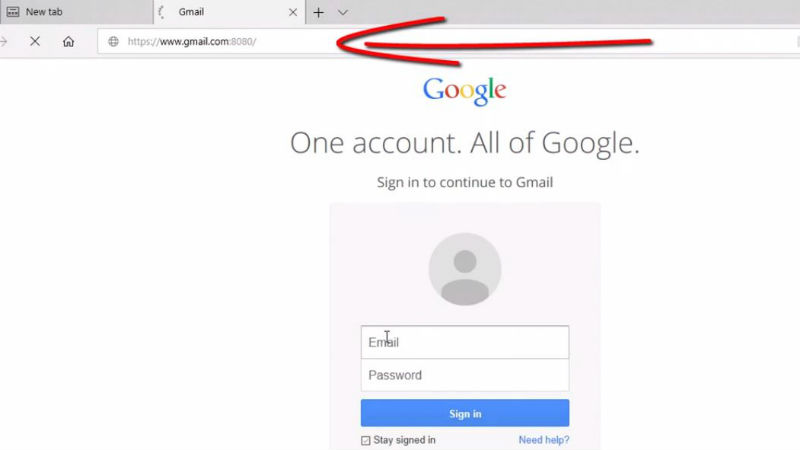Stop the page from loading
This screenshot has width=800, height=450.
(35, 41)
